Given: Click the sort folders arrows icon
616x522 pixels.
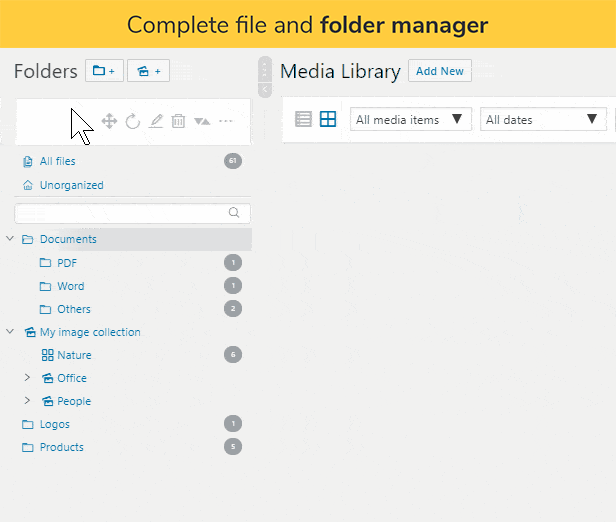Looking at the screenshot, I should tap(202, 121).
